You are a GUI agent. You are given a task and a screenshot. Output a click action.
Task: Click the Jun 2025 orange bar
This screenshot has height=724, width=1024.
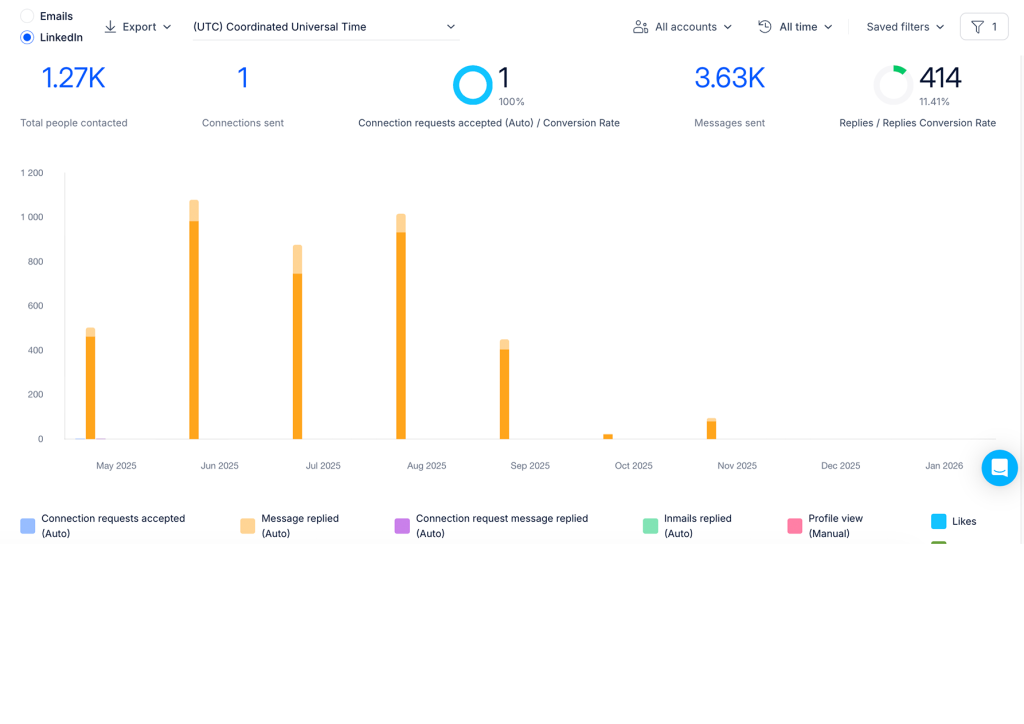[x=194, y=320]
